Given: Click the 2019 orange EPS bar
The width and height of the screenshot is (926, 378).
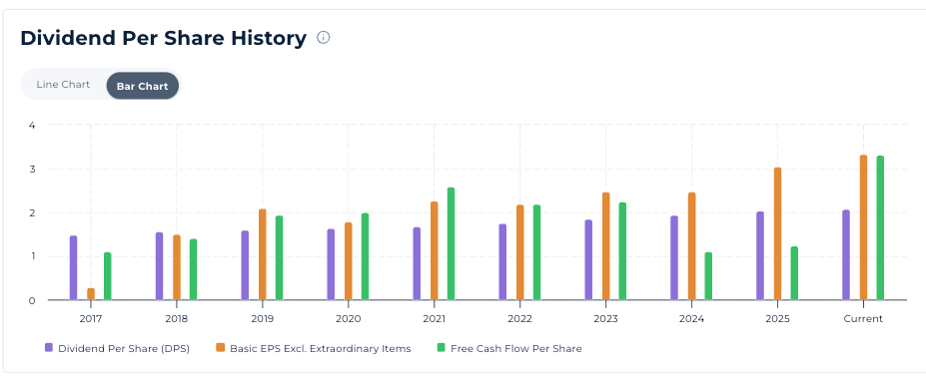Looking at the screenshot, I should point(263,255).
